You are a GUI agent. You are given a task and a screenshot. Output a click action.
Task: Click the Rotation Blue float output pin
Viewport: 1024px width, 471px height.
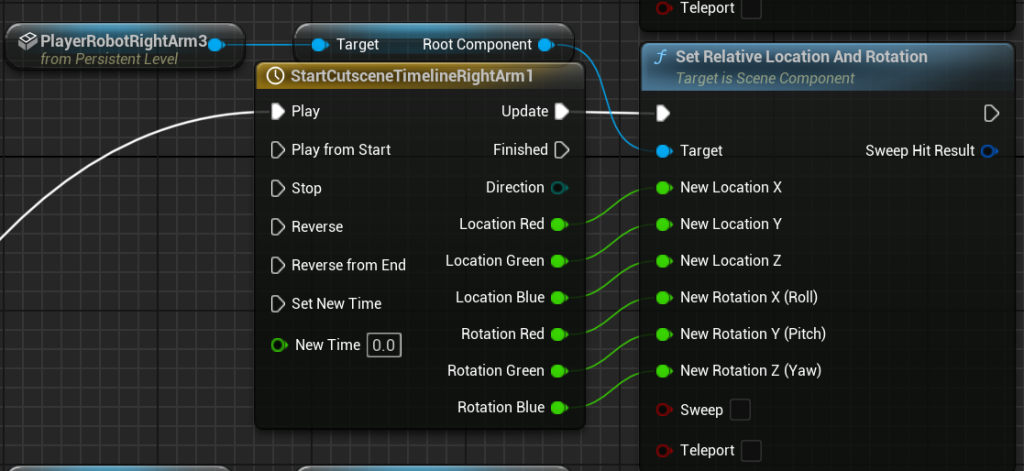coord(559,408)
